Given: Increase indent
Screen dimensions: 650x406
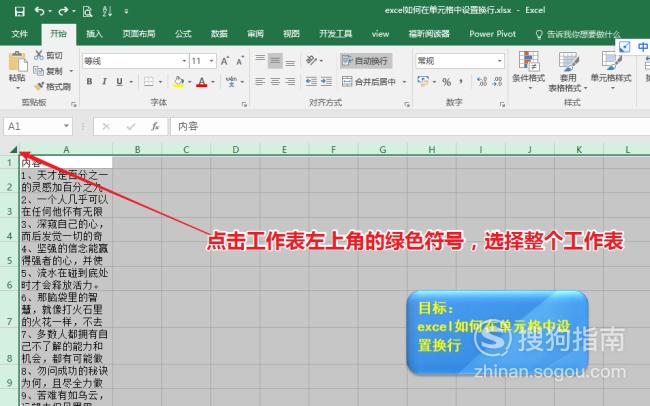Looking at the screenshot, I should 326,82.
